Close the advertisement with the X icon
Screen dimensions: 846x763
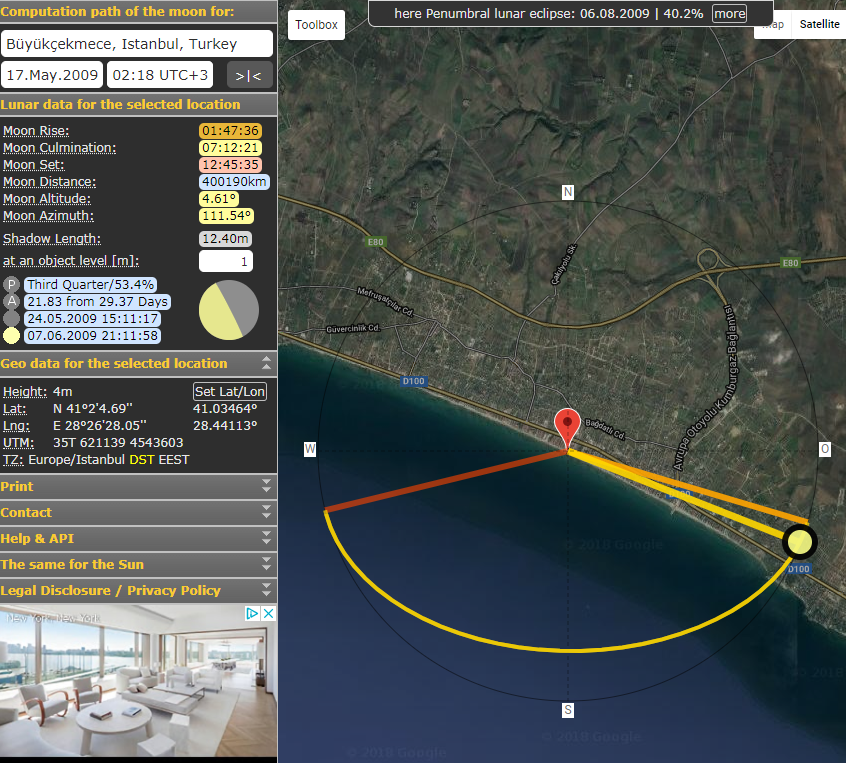[268, 613]
